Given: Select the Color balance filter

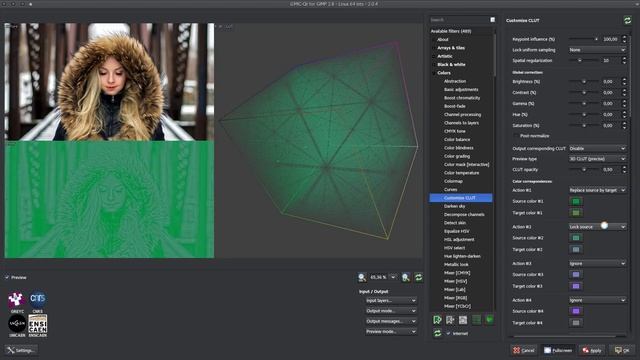Looking at the screenshot, I should click(x=457, y=140).
